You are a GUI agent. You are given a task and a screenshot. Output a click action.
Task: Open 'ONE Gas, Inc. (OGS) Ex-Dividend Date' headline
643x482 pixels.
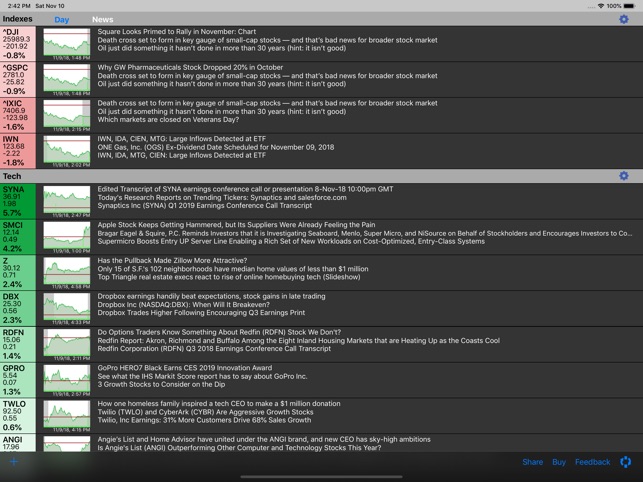pyautogui.click(x=216, y=147)
